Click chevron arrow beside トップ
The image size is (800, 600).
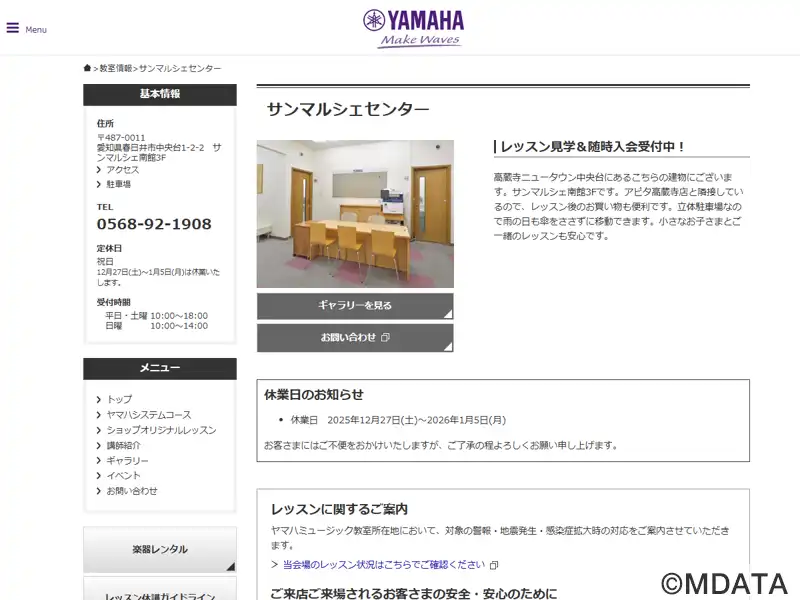click(99, 399)
